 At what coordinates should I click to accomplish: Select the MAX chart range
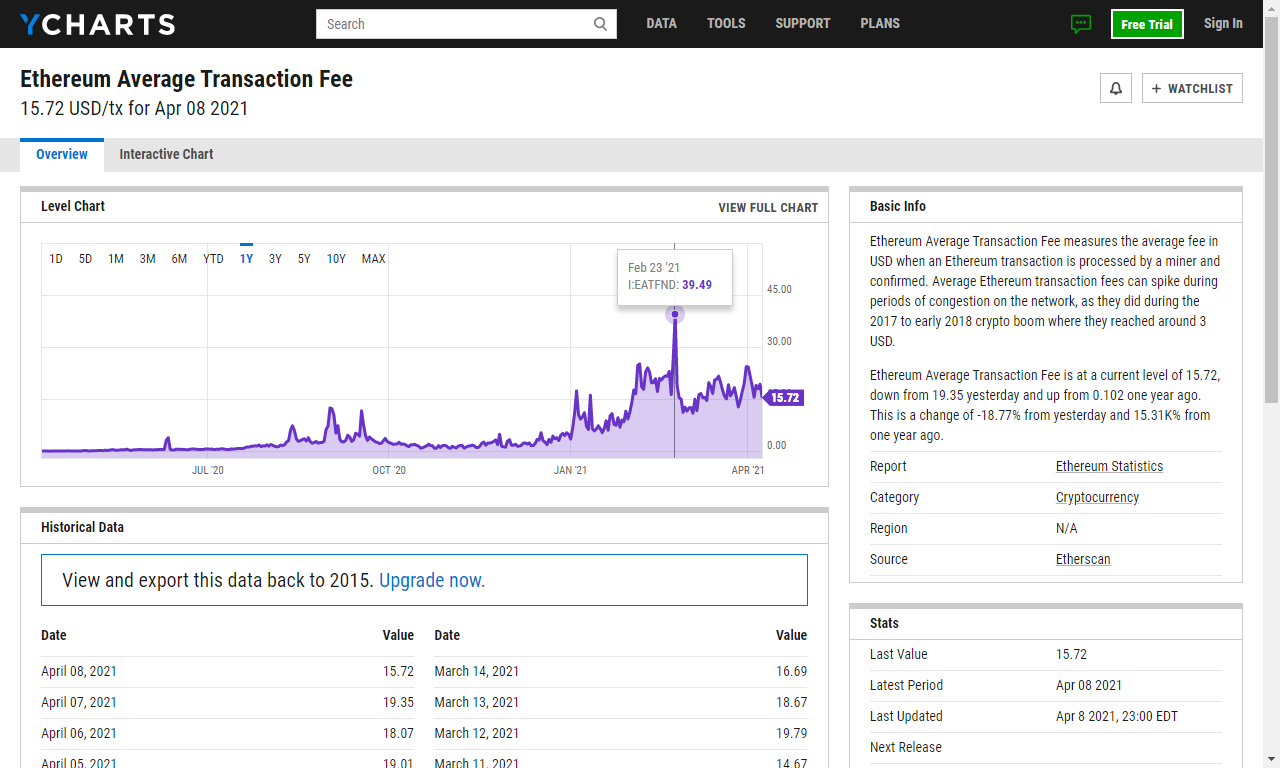pyautogui.click(x=373, y=259)
